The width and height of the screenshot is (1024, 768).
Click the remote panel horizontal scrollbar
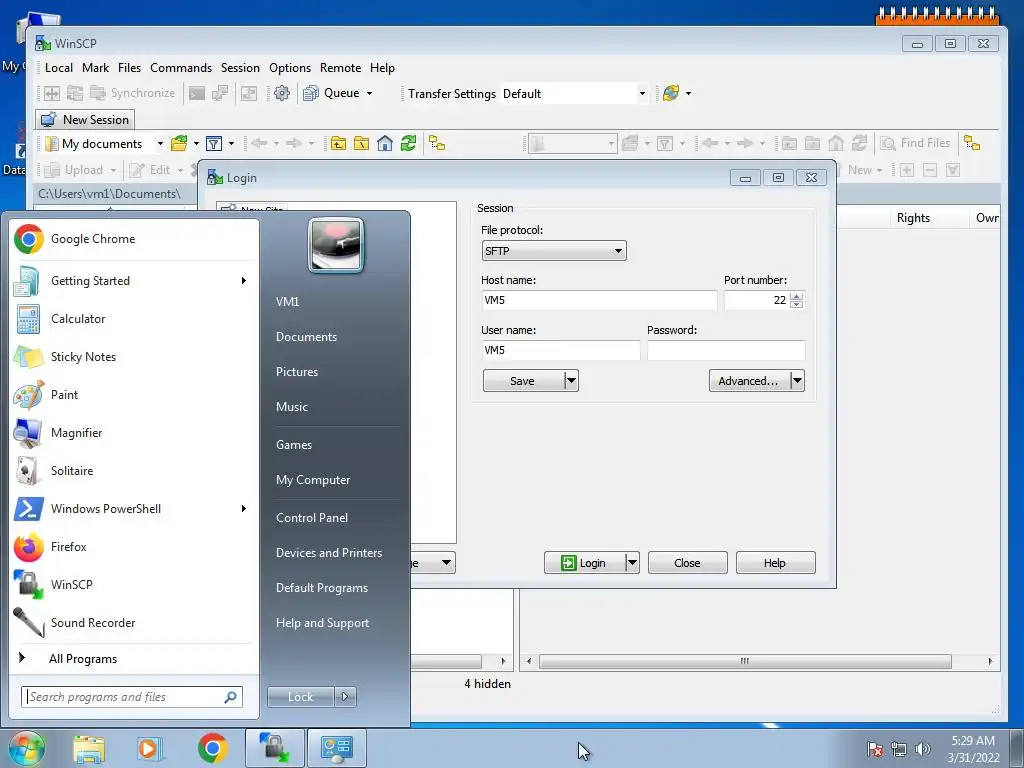[x=745, y=661]
